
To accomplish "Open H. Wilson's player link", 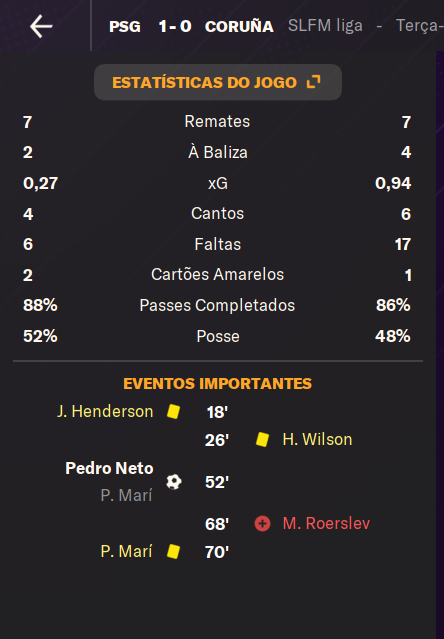I will click(317, 440).
